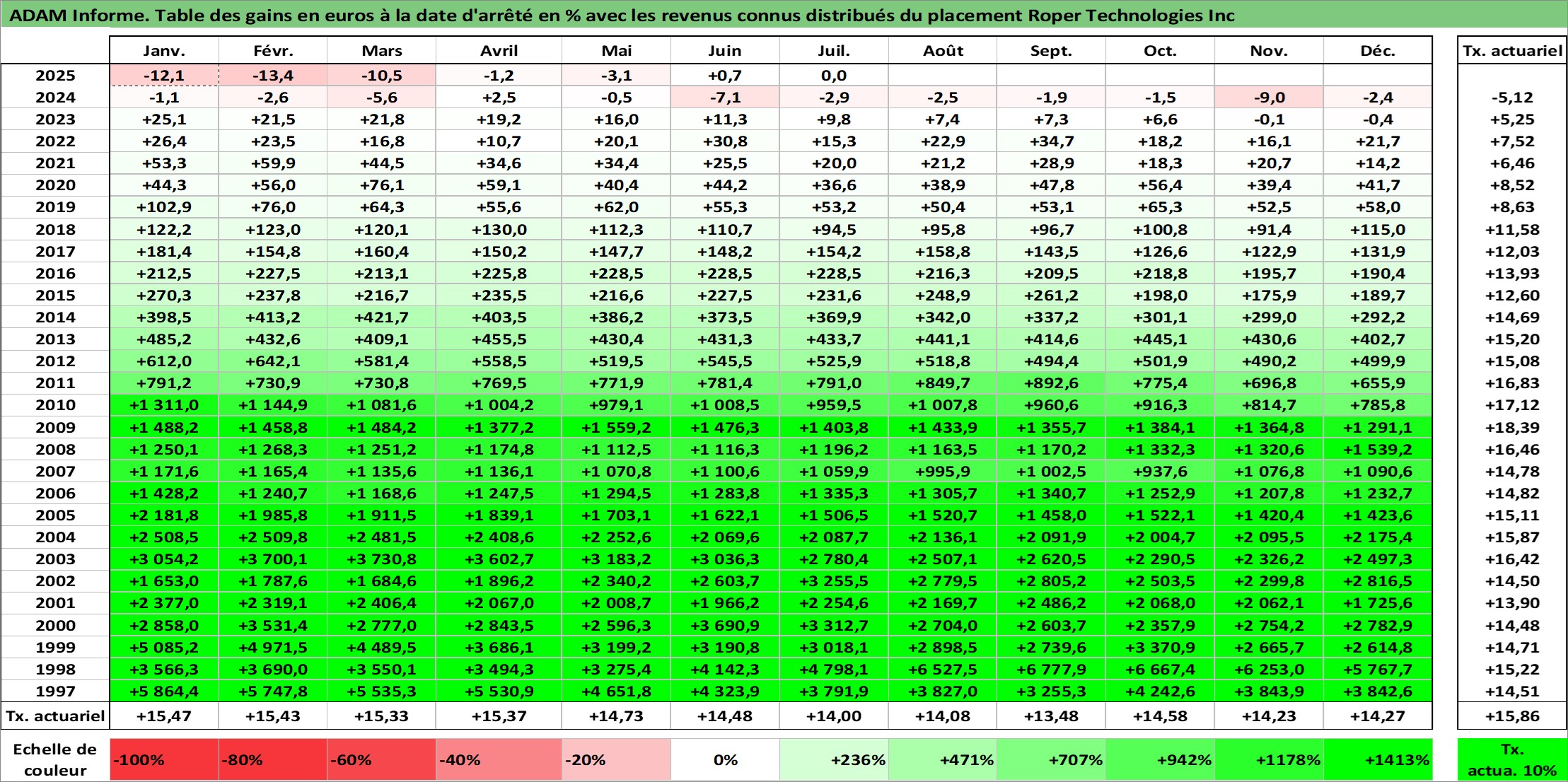
Task: Click the +18,39 actuarial rate for 2009
Action: click(x=1512, y=427)
